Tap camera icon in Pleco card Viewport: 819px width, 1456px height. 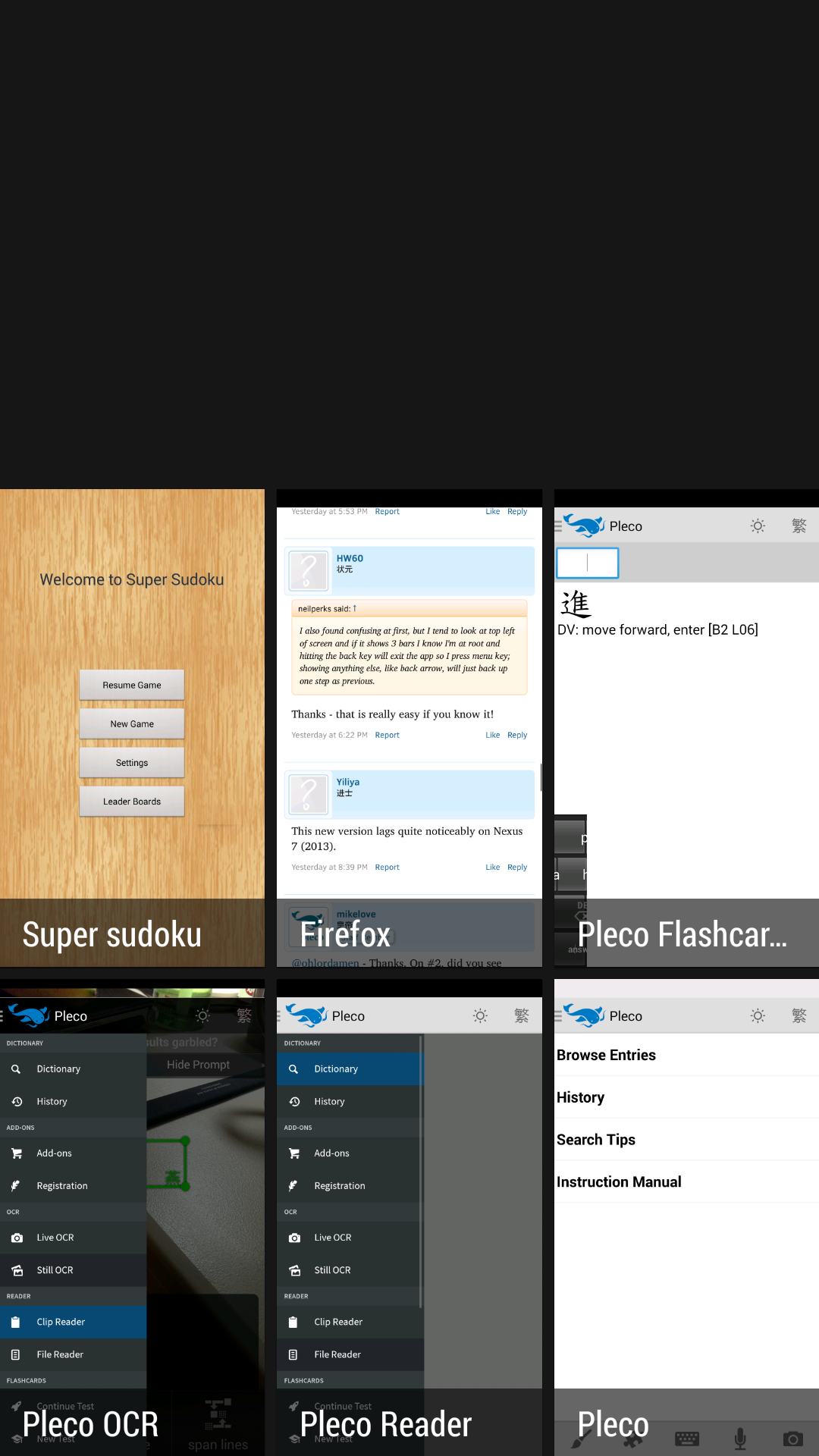click(793, 1439)
